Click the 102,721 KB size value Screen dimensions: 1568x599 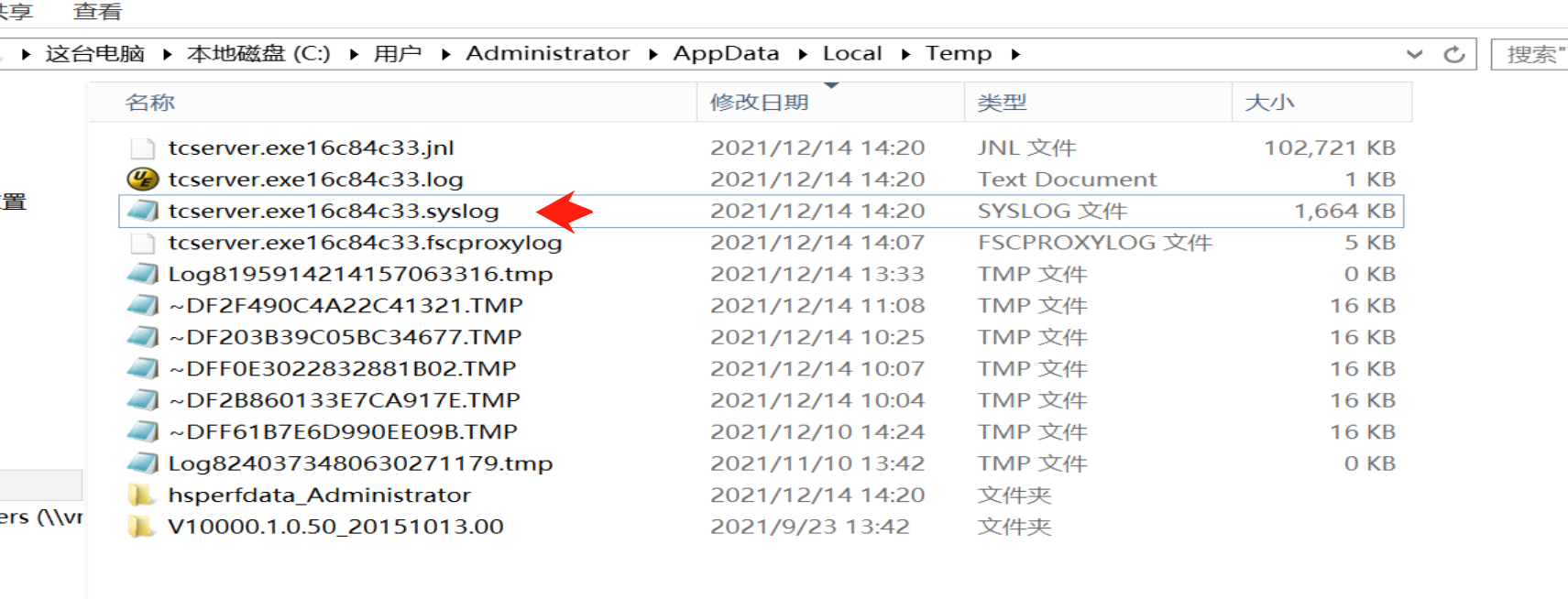coord(1330,147)
